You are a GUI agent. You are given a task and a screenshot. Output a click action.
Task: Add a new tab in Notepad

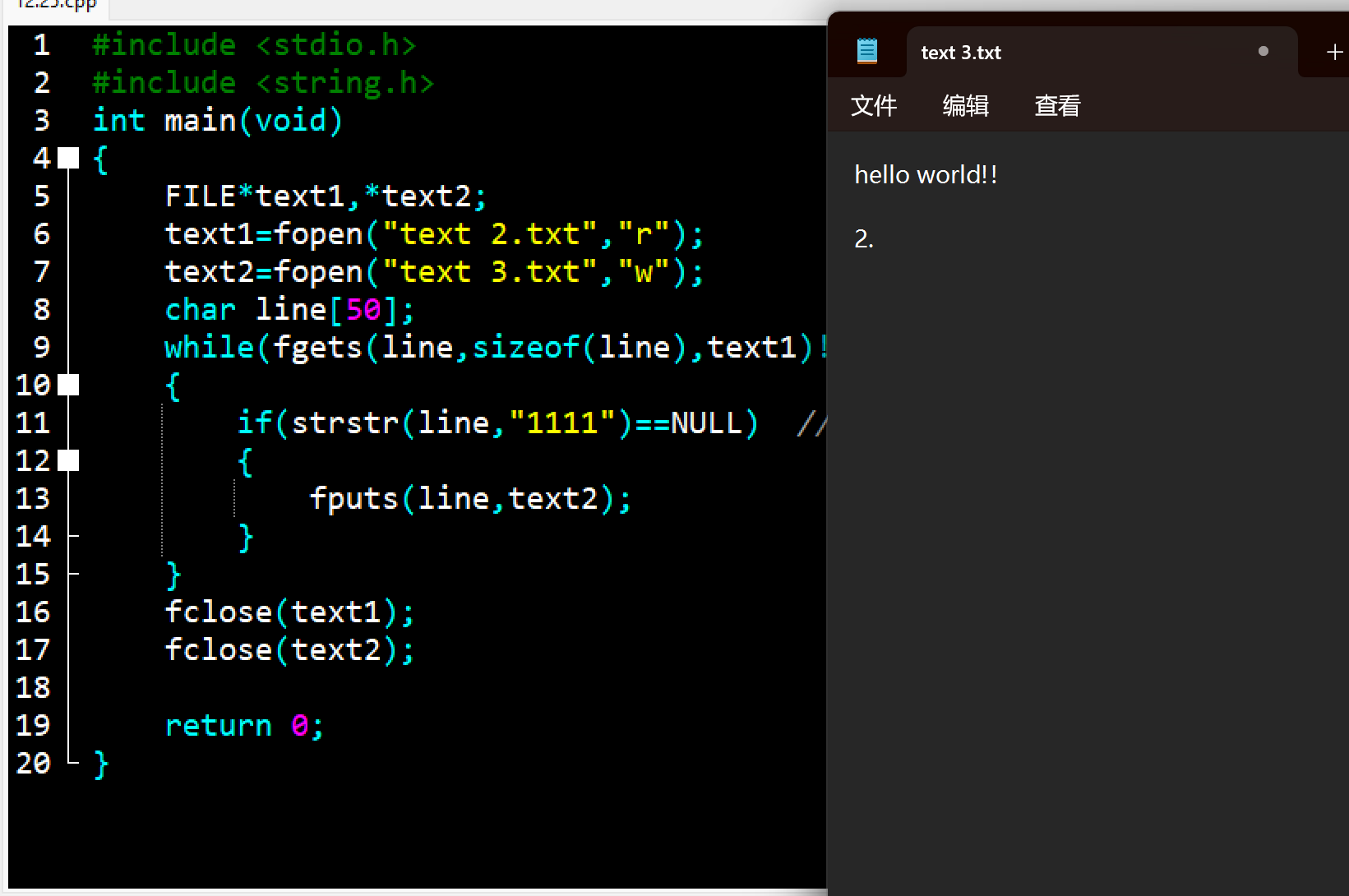click(1334, 53)
